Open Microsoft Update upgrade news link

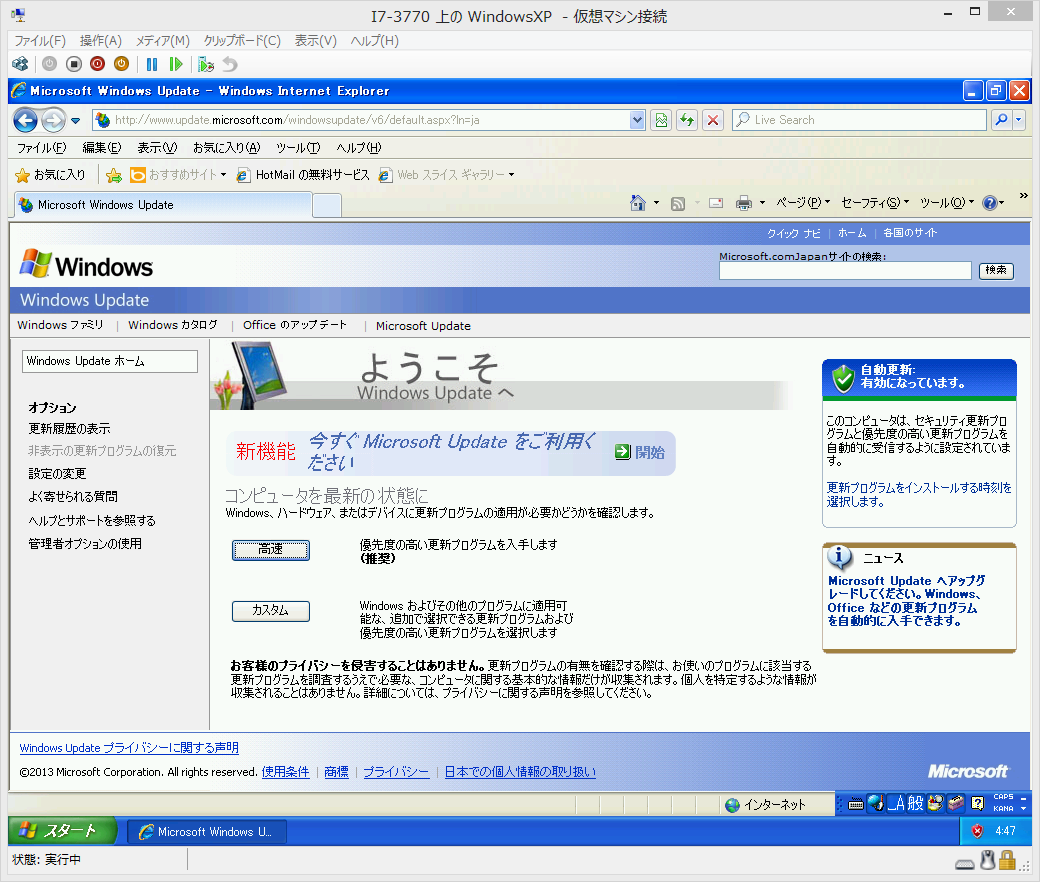(907, 601)
